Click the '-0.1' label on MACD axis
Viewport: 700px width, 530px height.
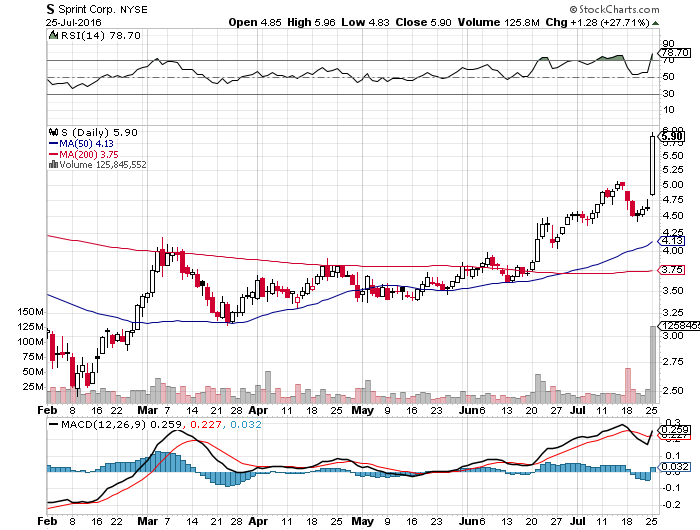(x=670, y=488)
